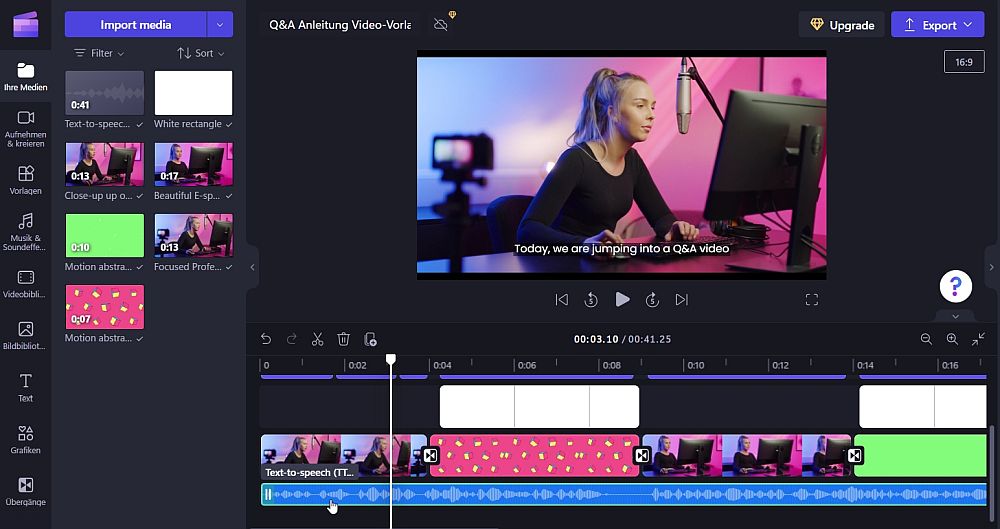Select the first video clip on timeline
Image resolution: width=1000 pixels, height=529 pixels.
tap(344, 456)
